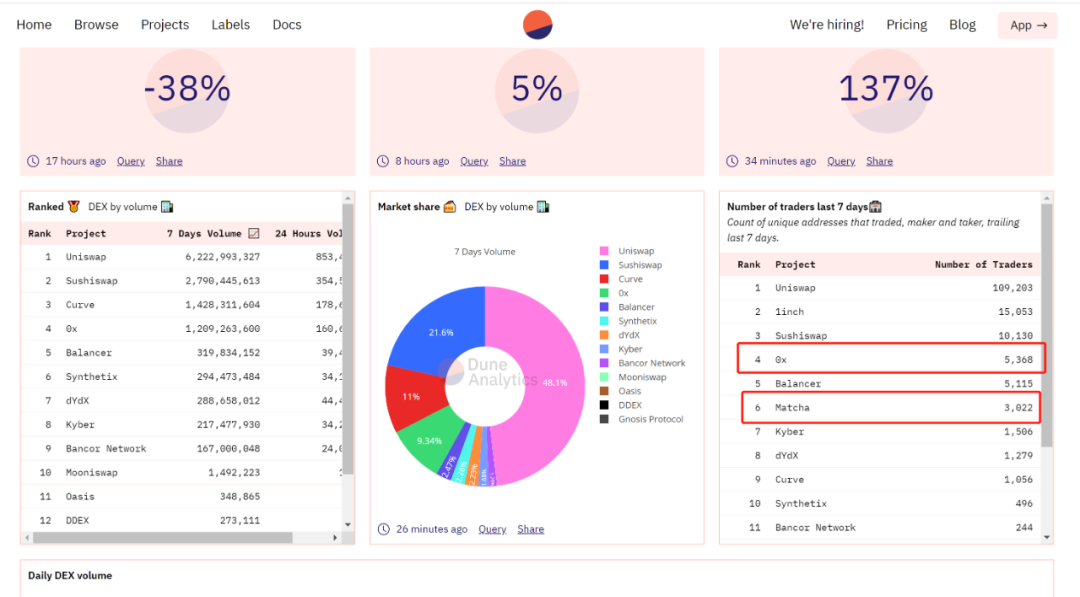The width and height of the screenshot is (1080, 597).
Task: Toggle Curve legend entry in pie chart
Action: (621, 279)
